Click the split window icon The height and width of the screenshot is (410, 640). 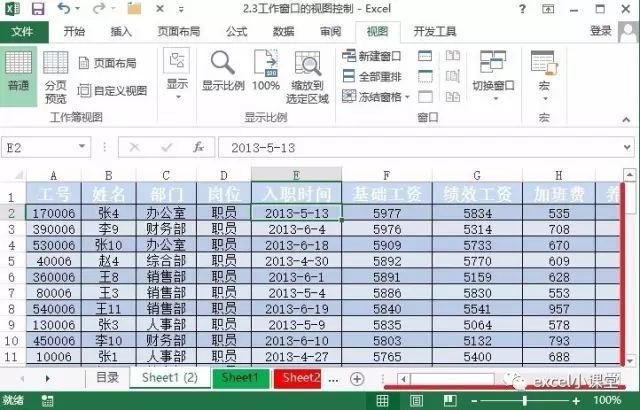(x=425, y=55)
